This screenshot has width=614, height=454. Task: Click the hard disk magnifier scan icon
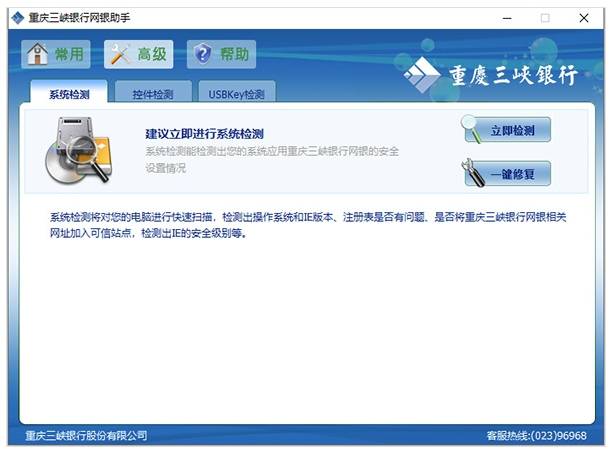pos(79,150)
